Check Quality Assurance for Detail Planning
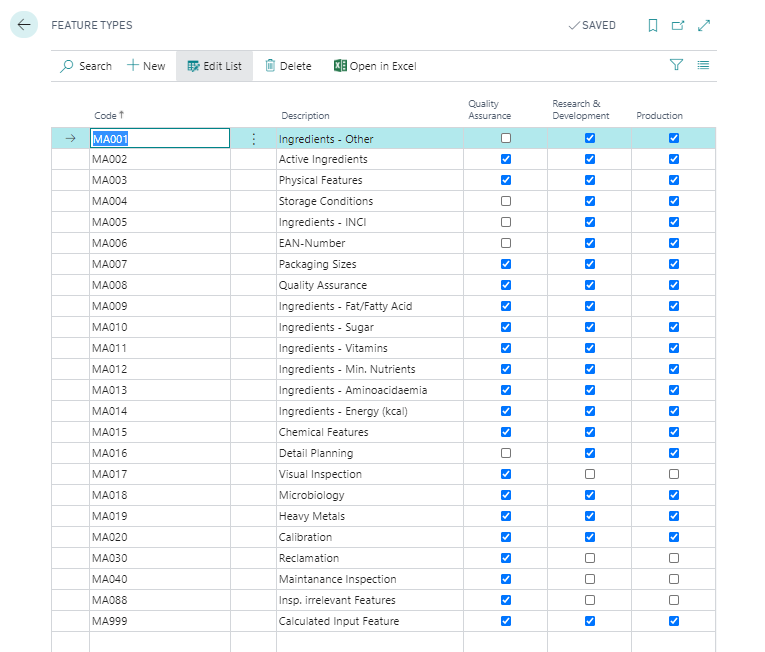 point(506,453)
